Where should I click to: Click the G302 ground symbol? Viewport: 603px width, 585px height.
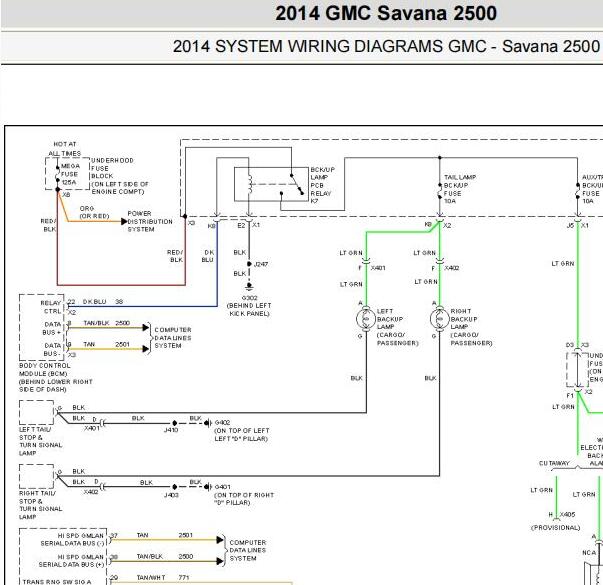[249, 286]
